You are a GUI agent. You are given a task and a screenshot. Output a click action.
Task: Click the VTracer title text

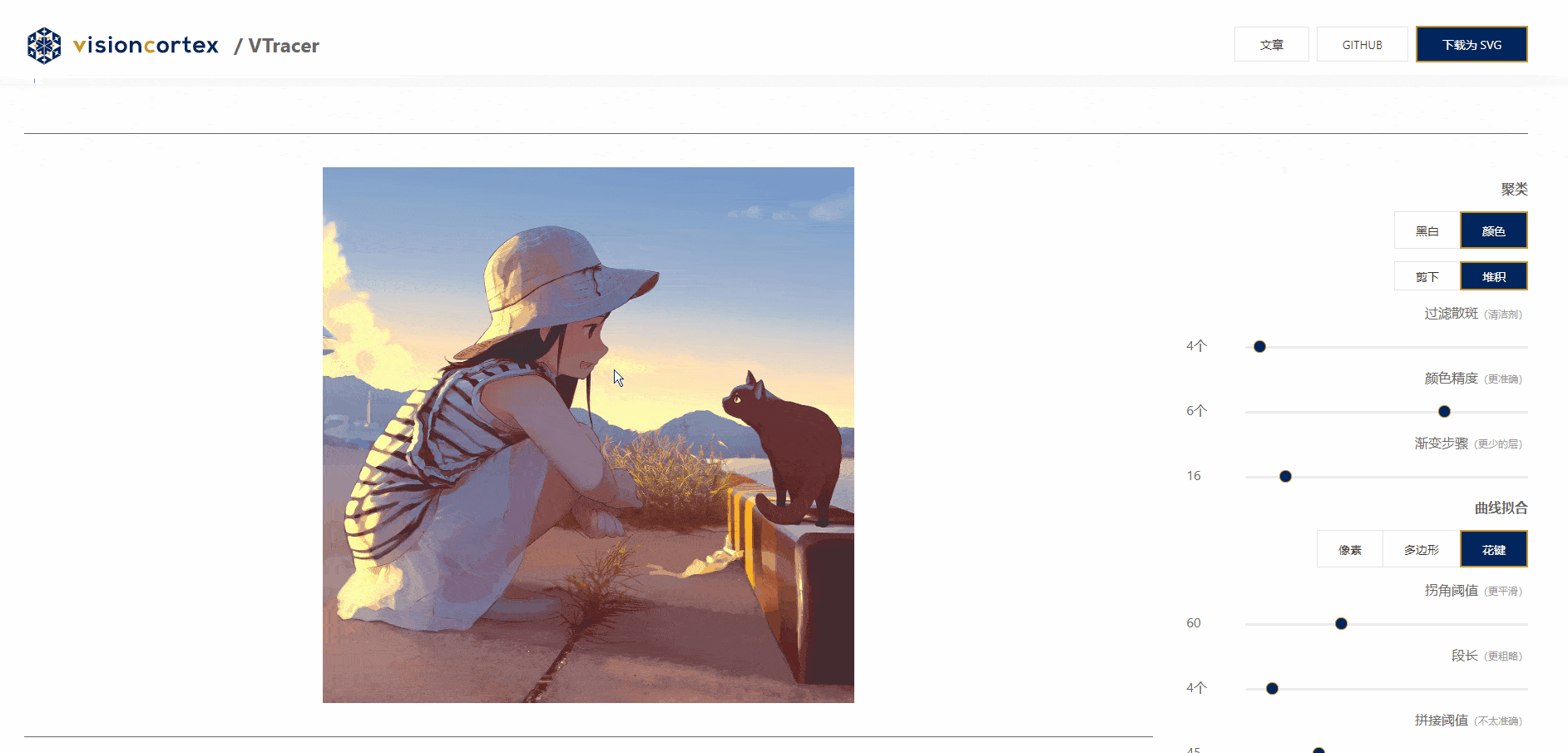[284, 46]
